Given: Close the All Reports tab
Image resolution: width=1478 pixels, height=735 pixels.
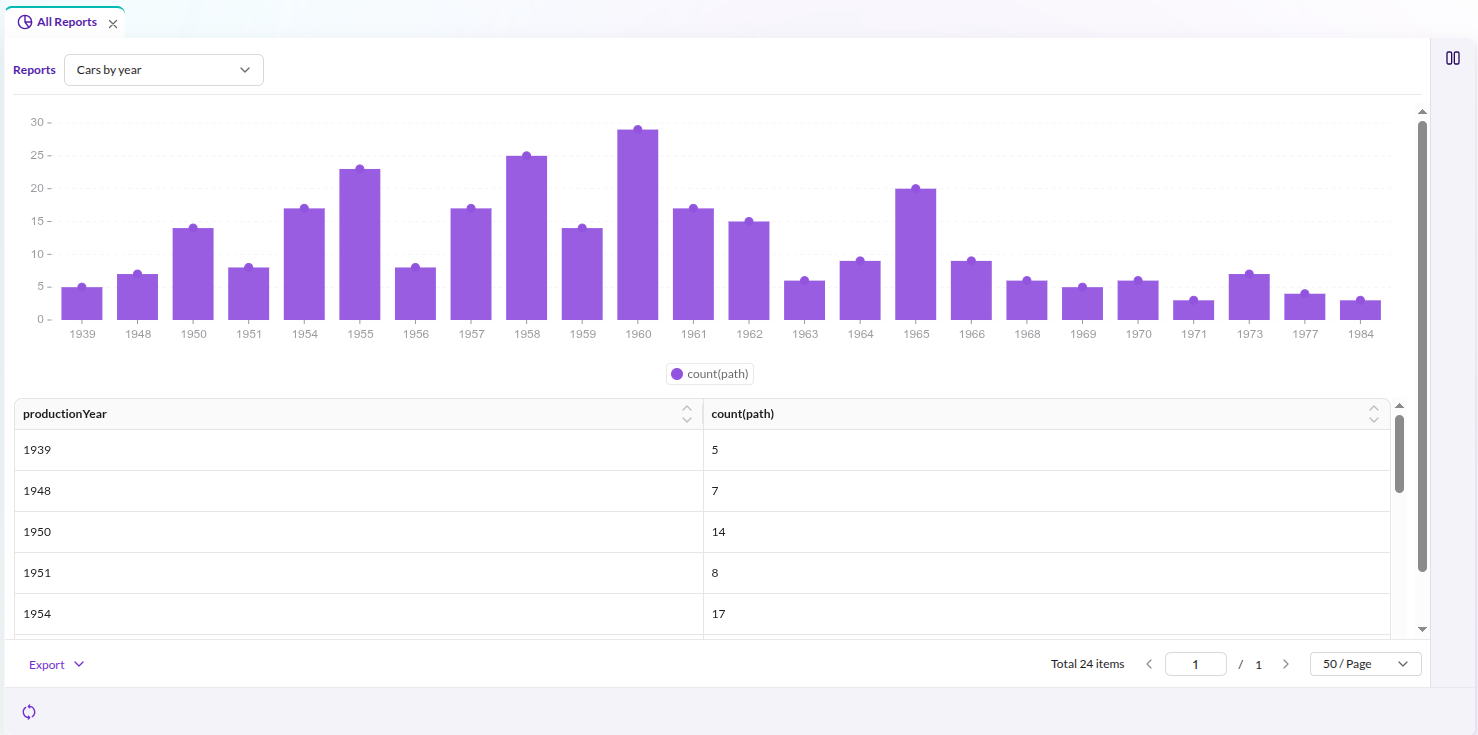Looking at the screenshot, I should 113,23.
